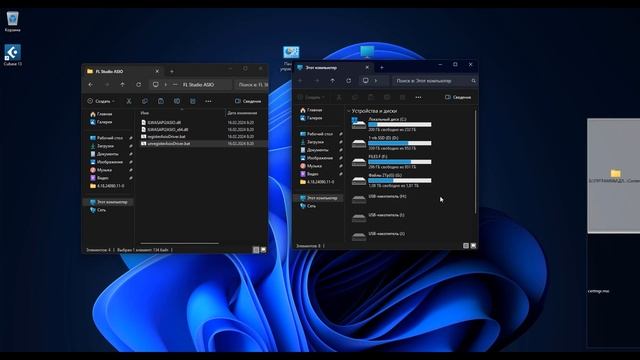Image resolution: width=640 pixels, height=360 pixels.
Task: Click vertical scrollbar in Этот компьютер window
Action: coord(476,161)
